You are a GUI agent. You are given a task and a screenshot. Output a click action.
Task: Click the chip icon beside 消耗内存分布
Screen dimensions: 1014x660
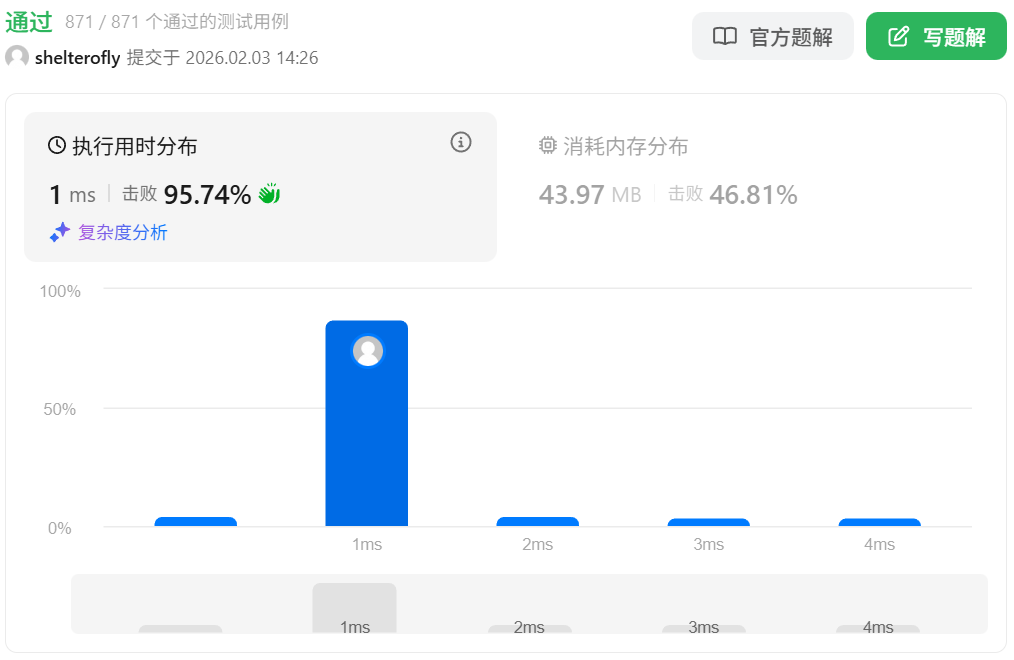click(547, 146)
